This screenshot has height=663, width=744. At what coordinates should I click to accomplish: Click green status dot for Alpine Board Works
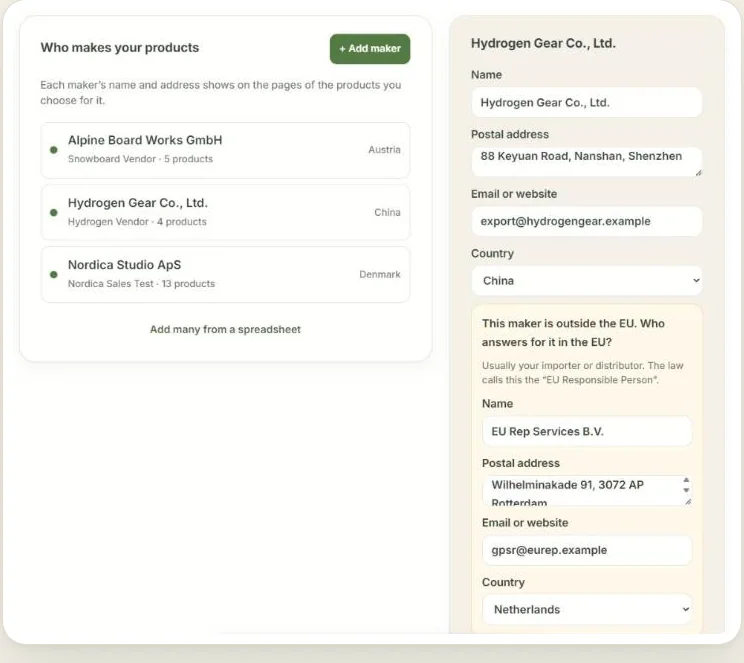coord(54,150)
